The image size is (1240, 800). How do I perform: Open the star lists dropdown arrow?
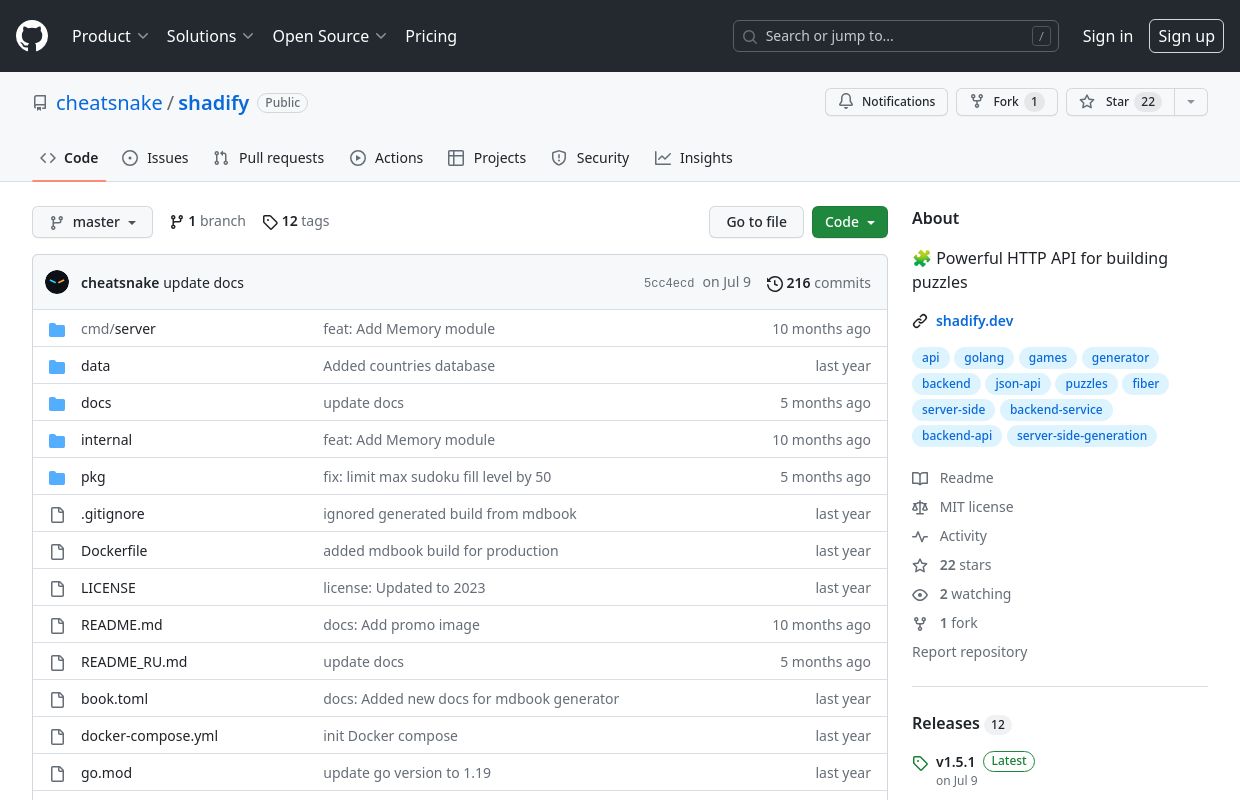click(1190, 102)
